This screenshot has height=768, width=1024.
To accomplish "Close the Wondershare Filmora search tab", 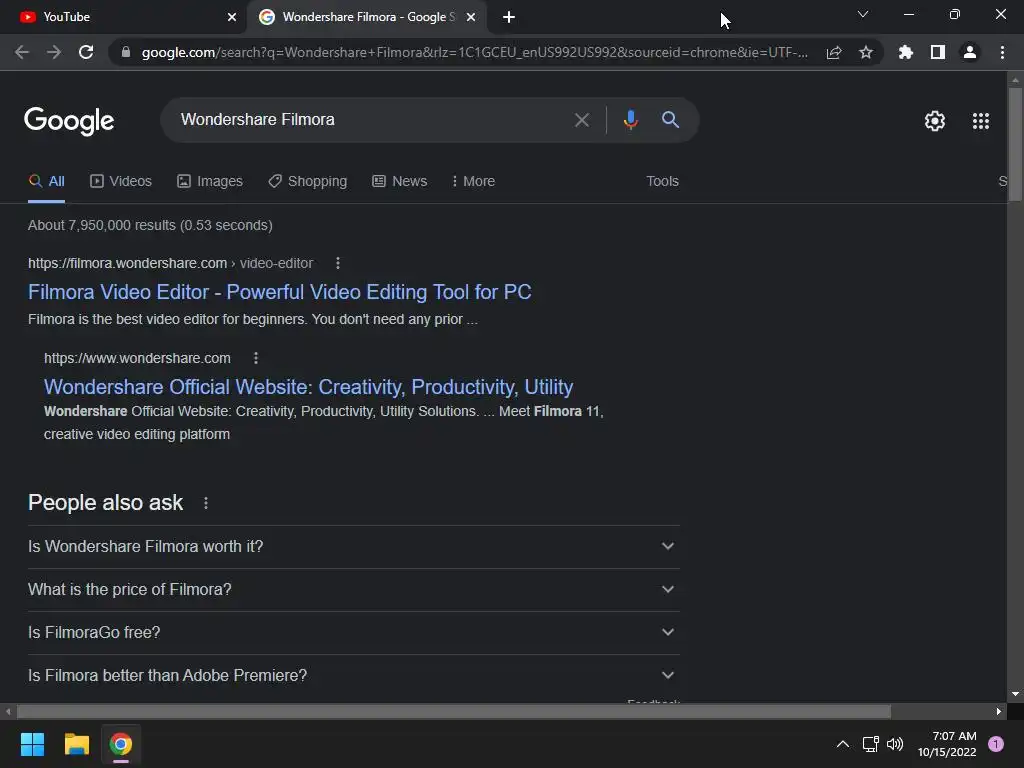I will pyautogui.click(x=471, y=17).
